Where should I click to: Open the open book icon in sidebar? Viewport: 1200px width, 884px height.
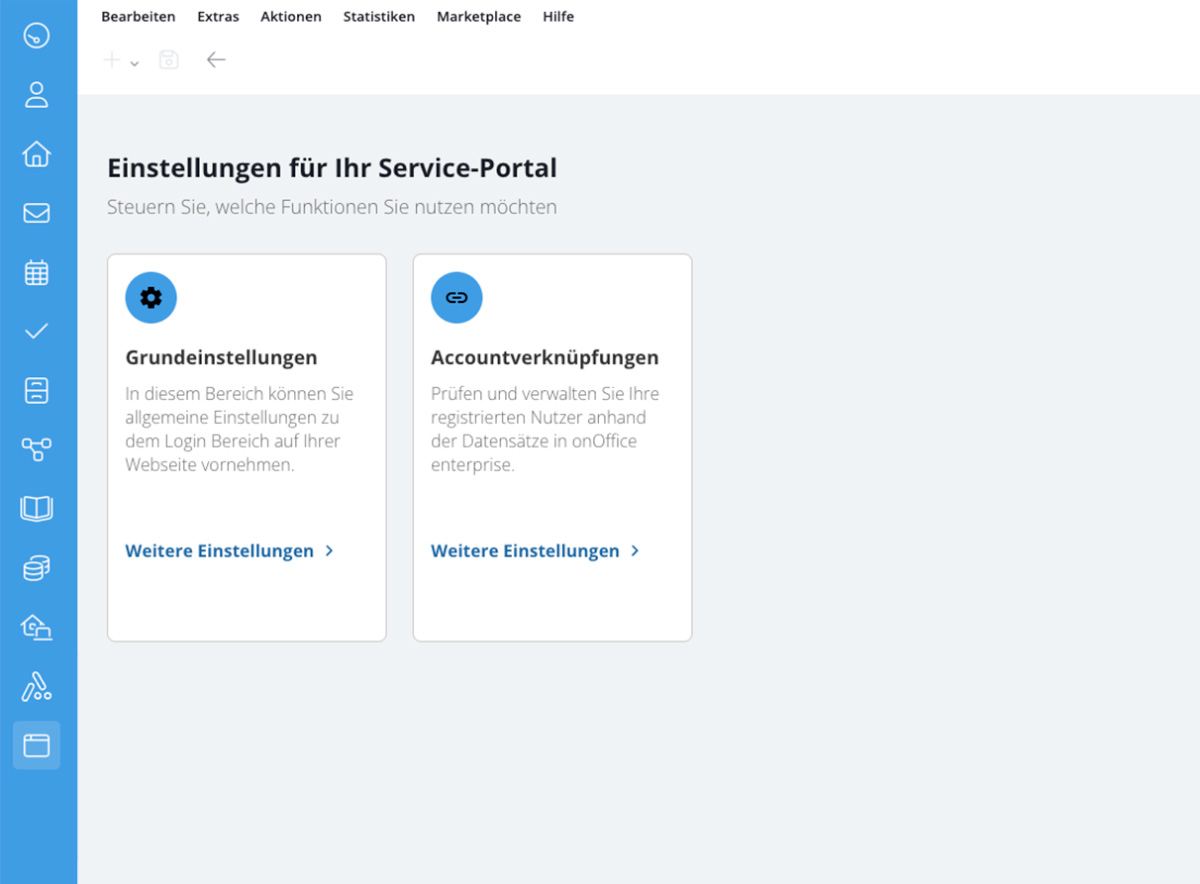coord(36,508)
